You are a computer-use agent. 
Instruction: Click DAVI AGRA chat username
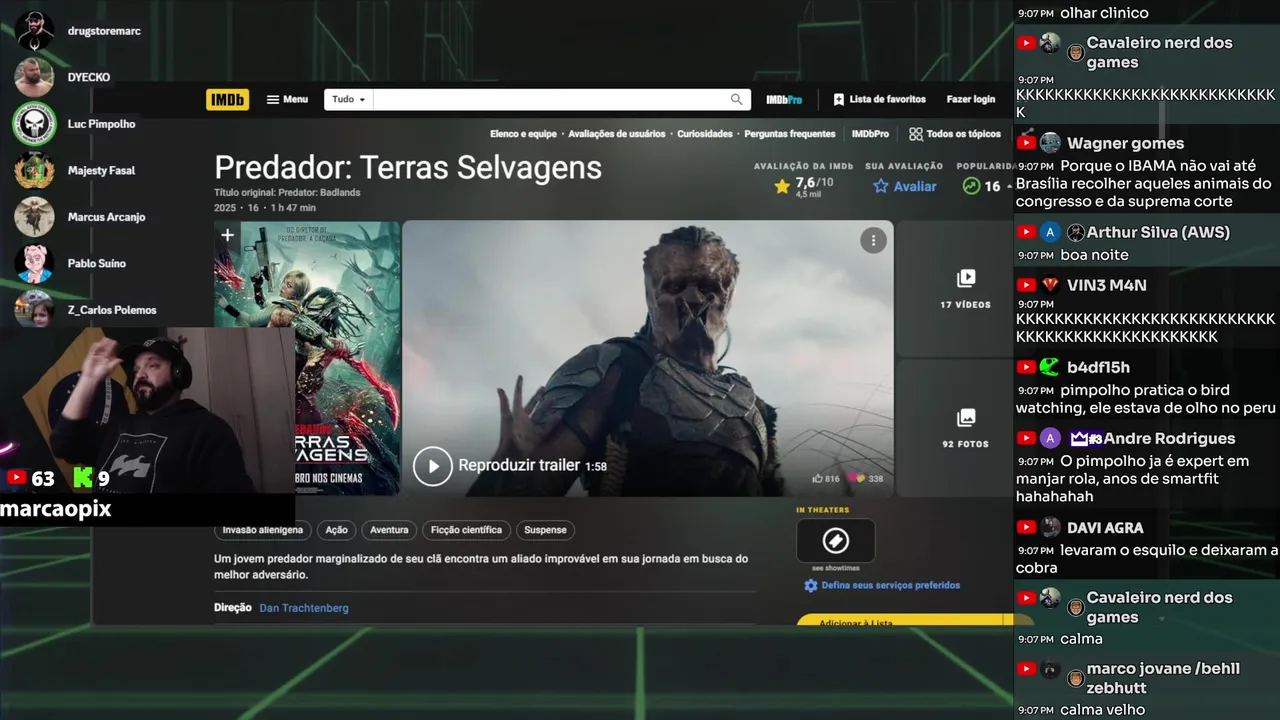click(x=1105, y=527)
